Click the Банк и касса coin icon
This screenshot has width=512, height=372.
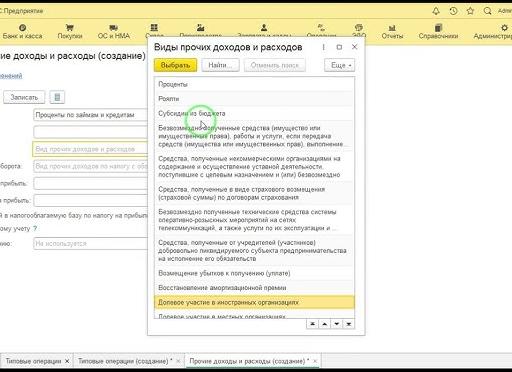click(22, 28)
